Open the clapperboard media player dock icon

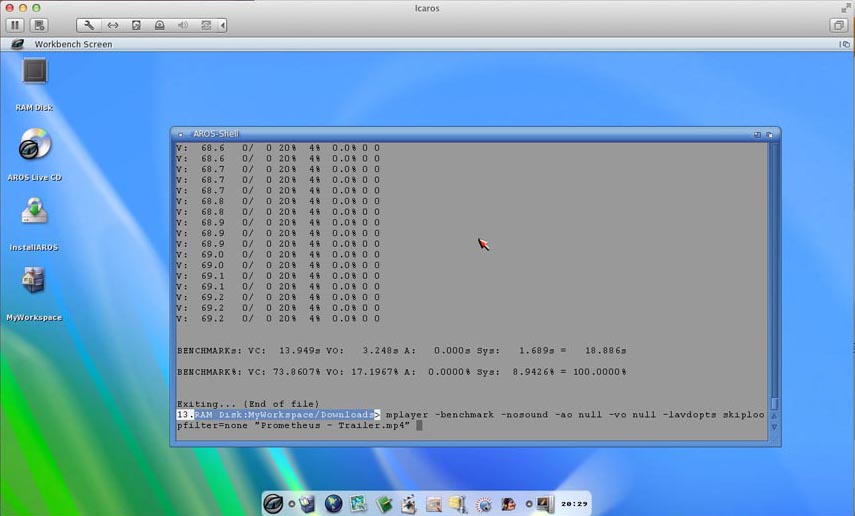click(x=408, y=503)
